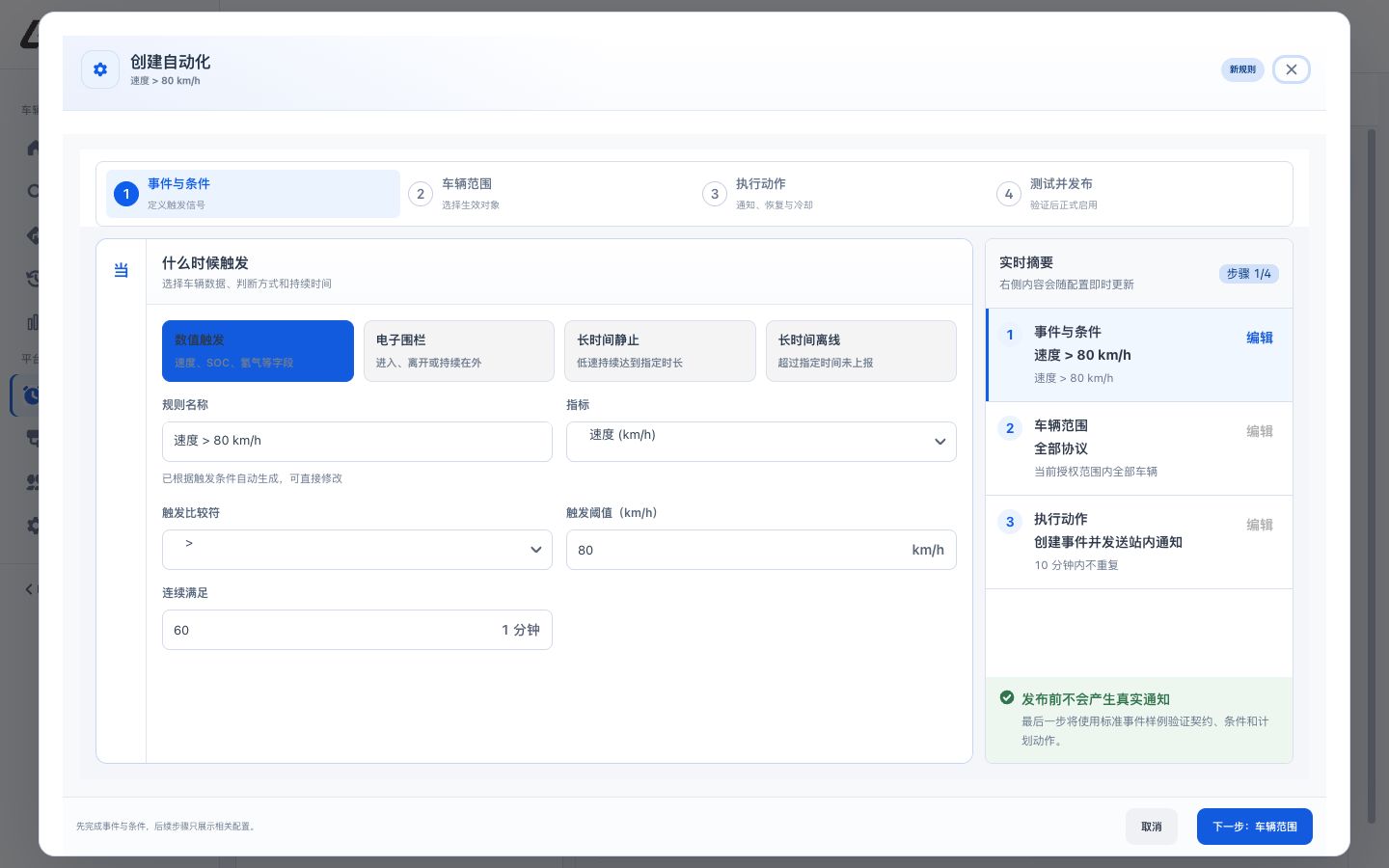The width and height of the screenshot is (1389, 868).
Task: Select the 长时间静止 trigger type
Action: click(x=660, y=351)
